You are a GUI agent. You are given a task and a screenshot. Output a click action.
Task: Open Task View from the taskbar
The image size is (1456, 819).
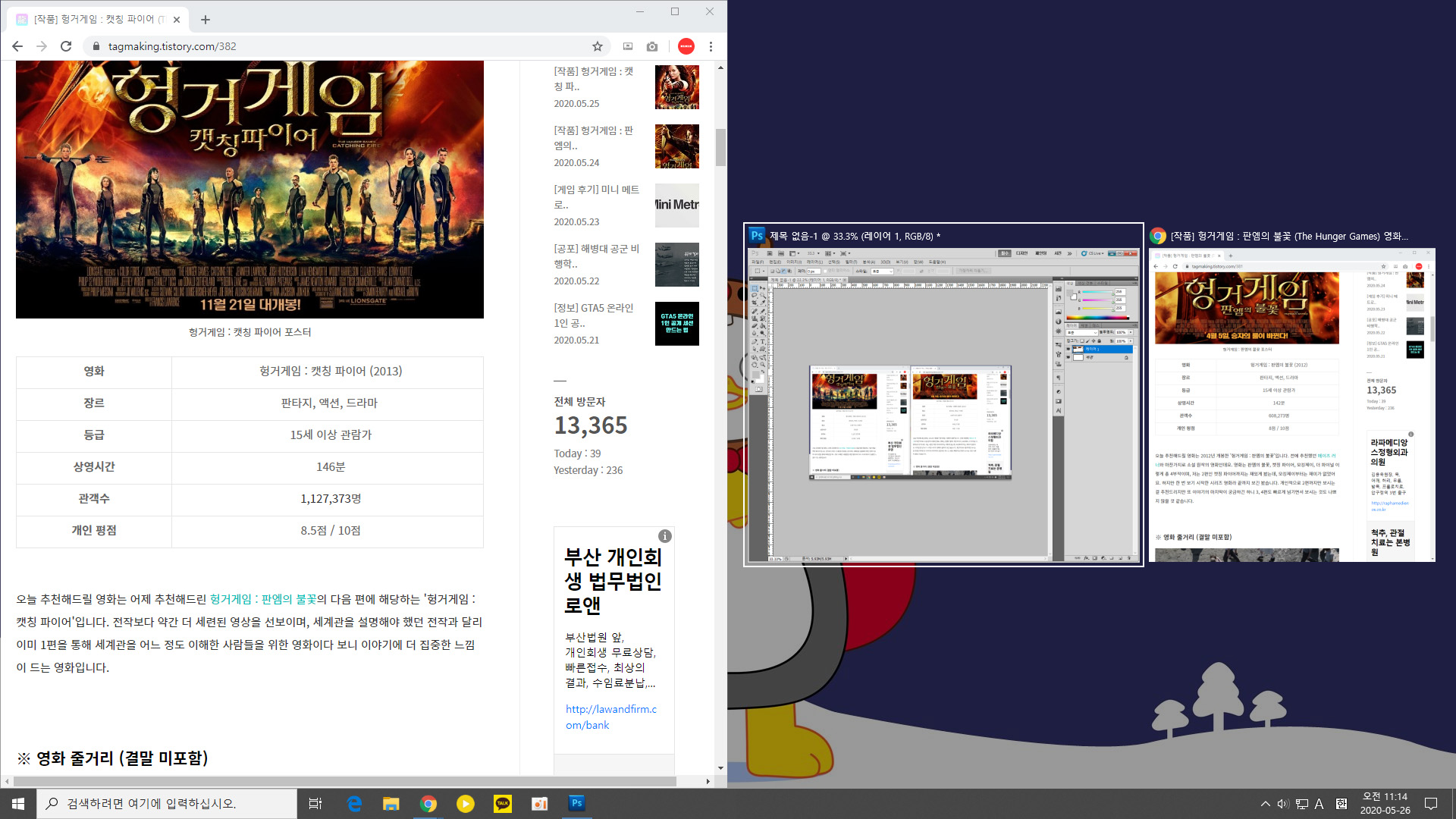315,804
